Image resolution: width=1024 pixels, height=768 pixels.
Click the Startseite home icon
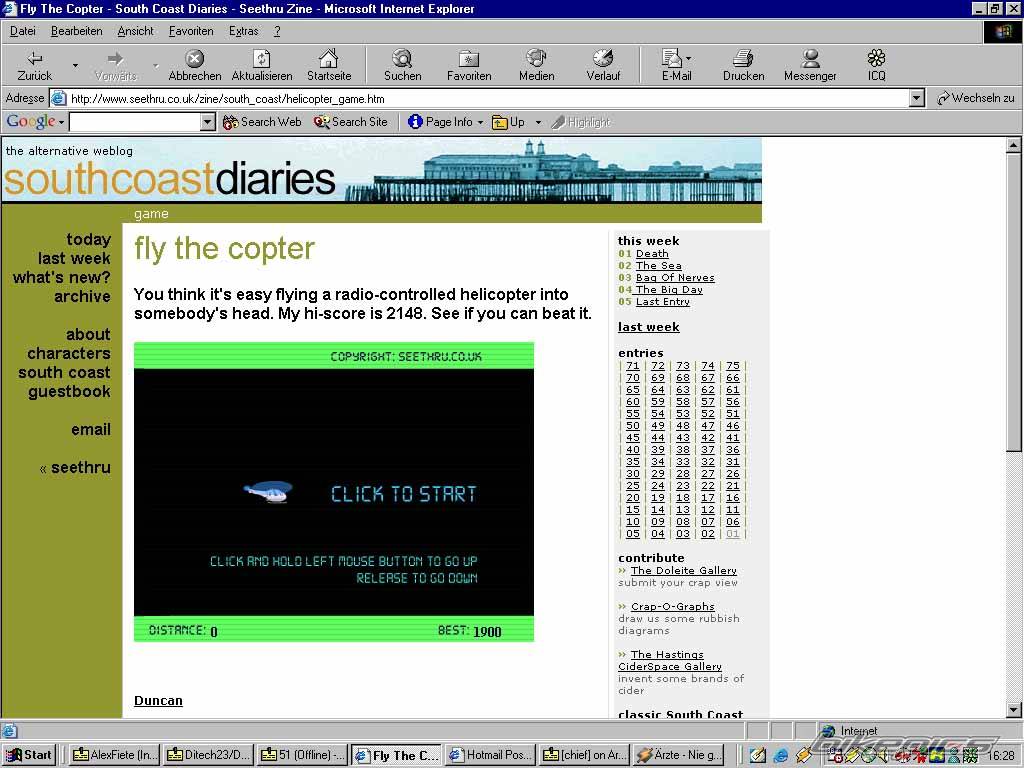pos(328,59)
